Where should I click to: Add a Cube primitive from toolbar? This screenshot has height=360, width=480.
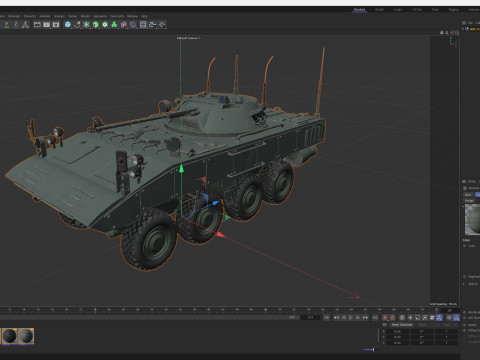click(x=68, y=25)
